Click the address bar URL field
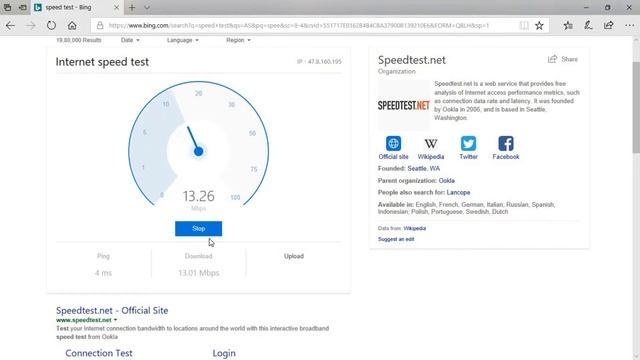This screenshot has height=360, width=640. (x=299, y=26)
